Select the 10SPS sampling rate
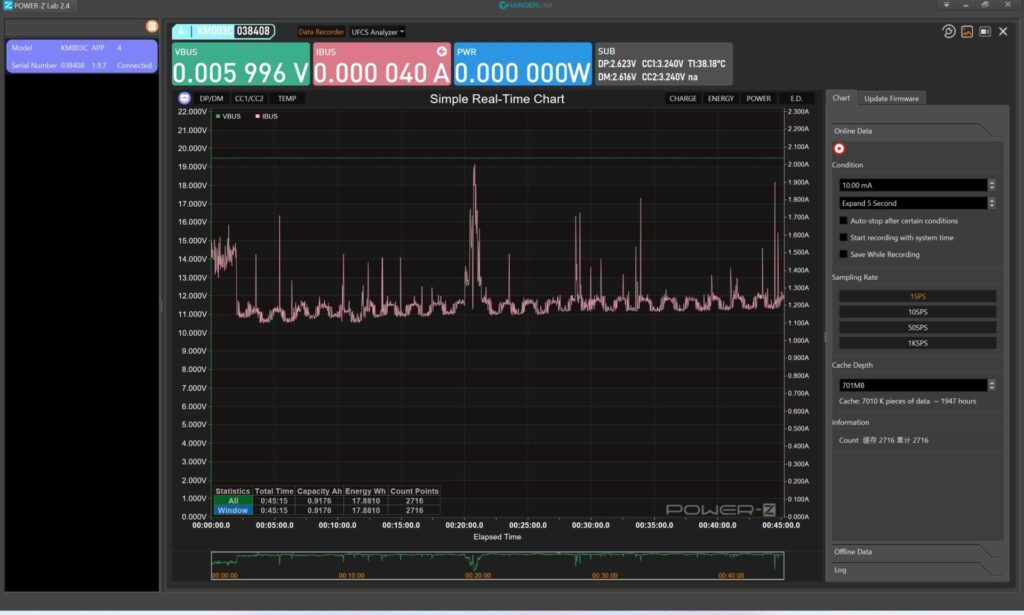 [918, 312]
